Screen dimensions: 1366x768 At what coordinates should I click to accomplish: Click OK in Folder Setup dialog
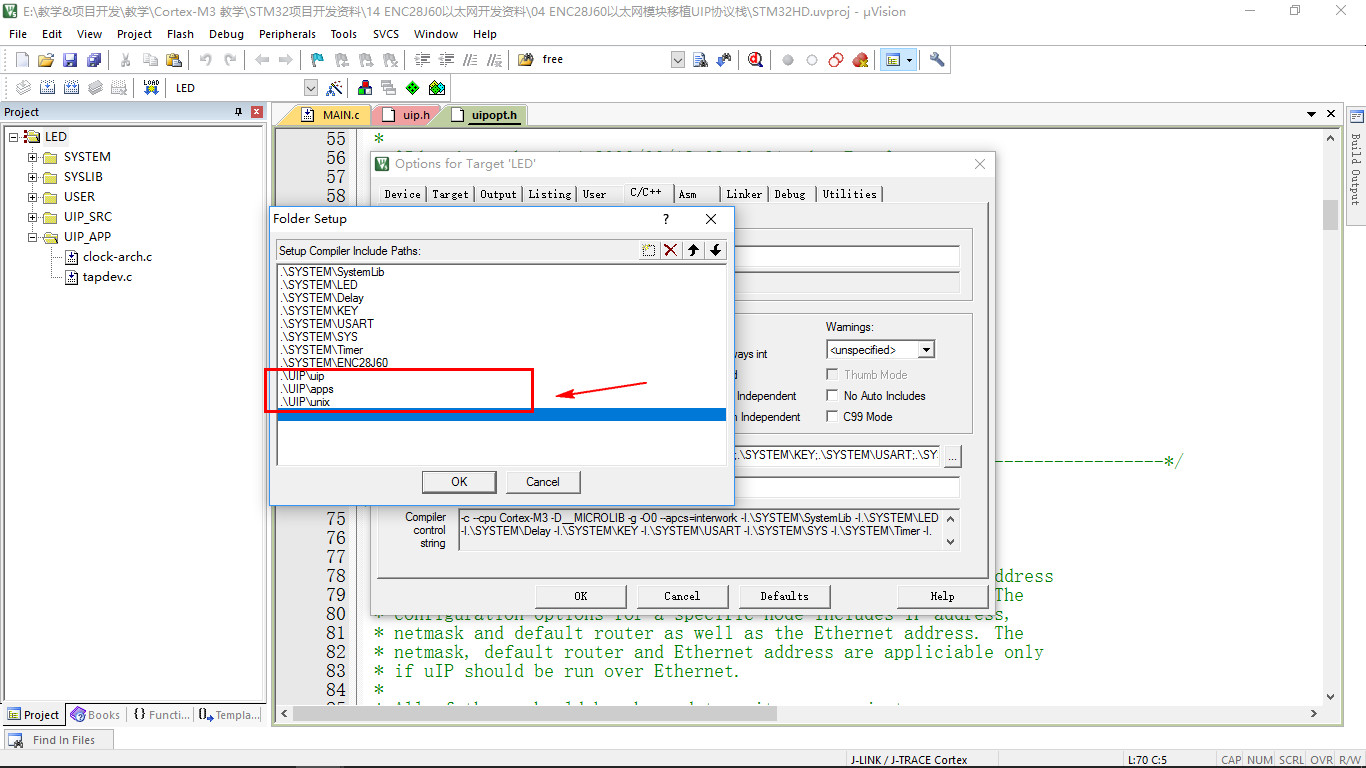459,482
